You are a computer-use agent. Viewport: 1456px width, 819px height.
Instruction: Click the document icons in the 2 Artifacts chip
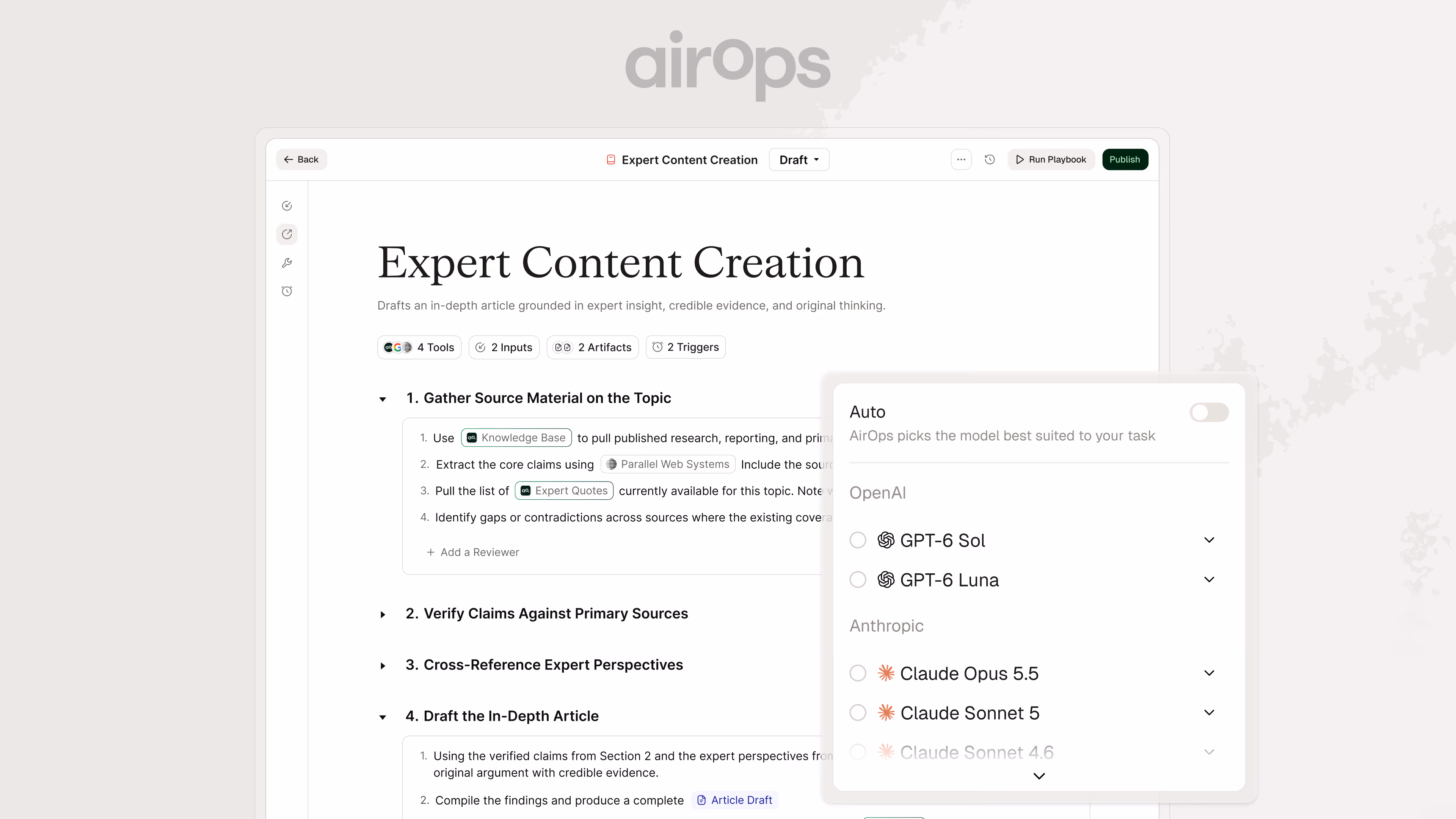click(x=563, y=347)
